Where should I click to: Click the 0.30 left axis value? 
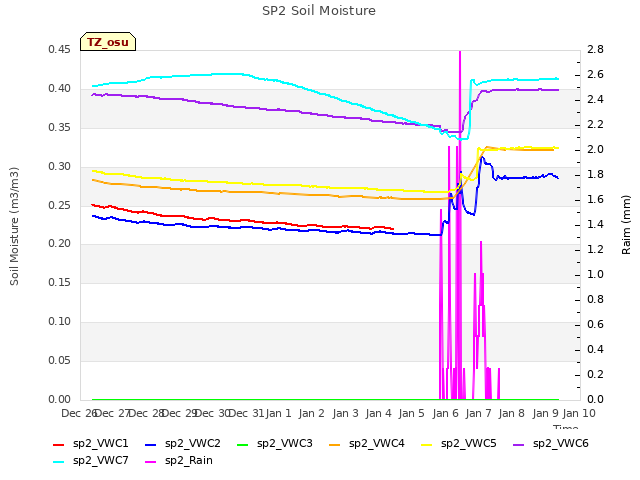click(x=59, y=166)
